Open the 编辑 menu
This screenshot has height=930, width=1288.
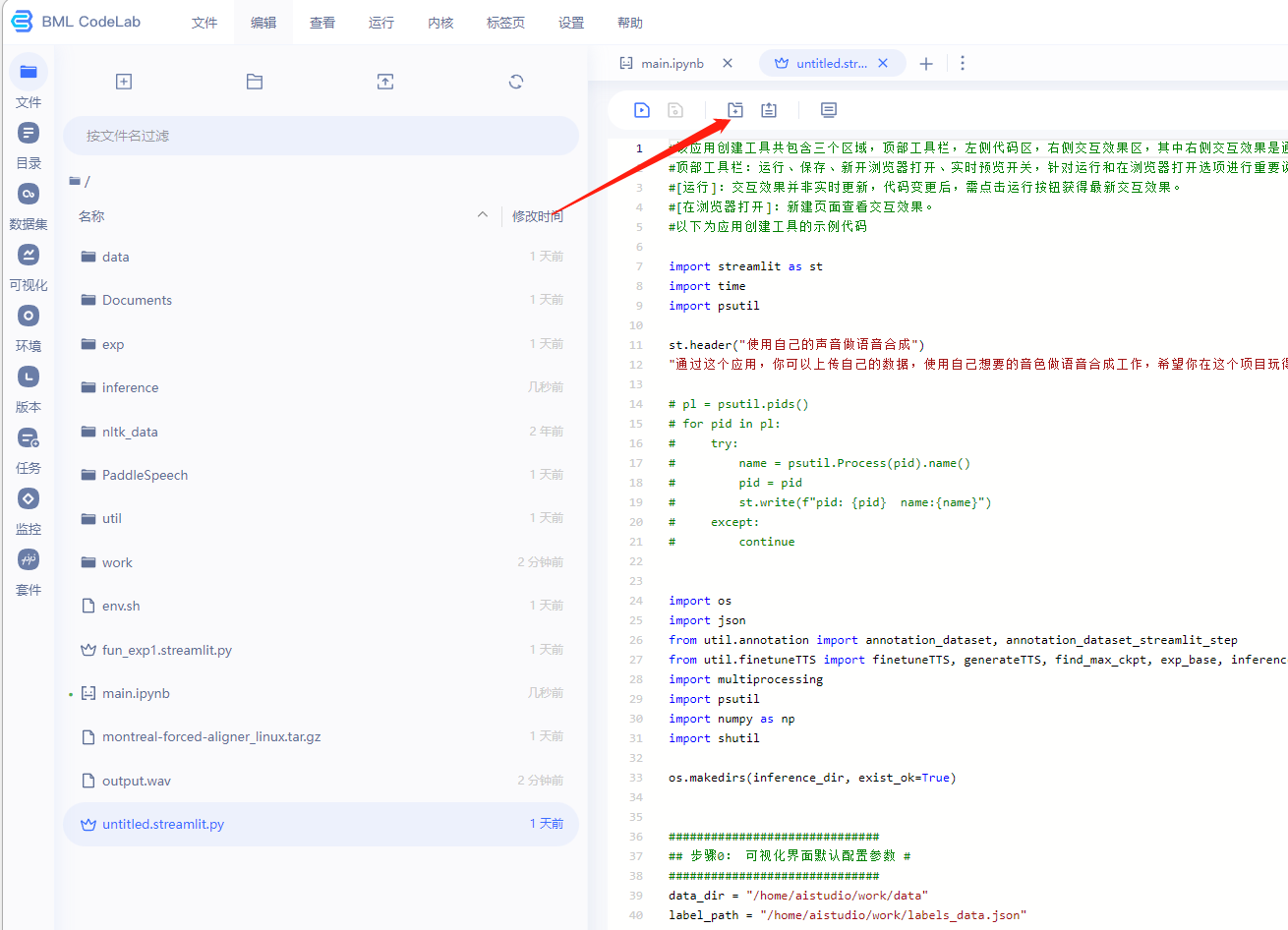click(263, 23)
